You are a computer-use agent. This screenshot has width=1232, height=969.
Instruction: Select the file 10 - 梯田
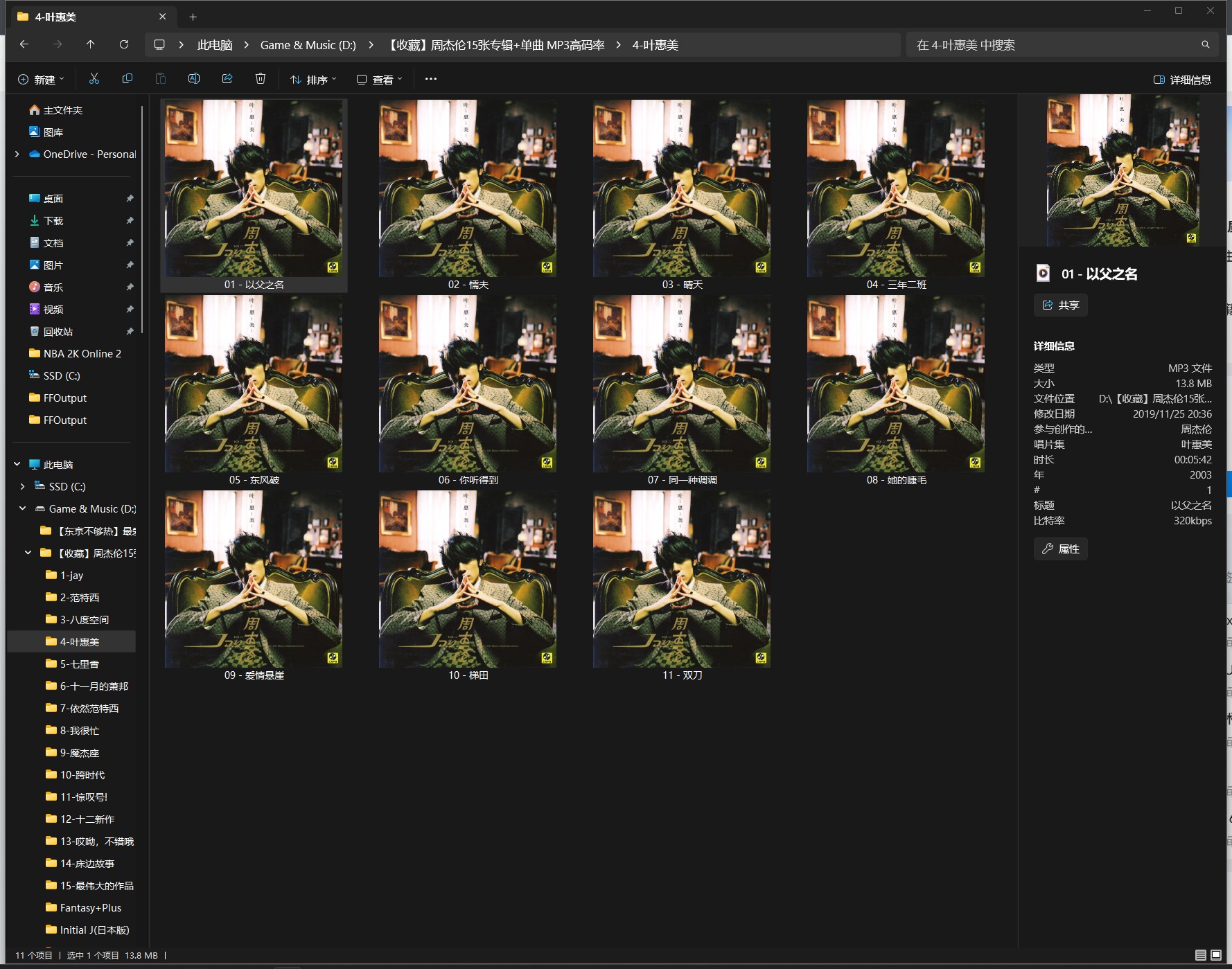tap(468, 586)
